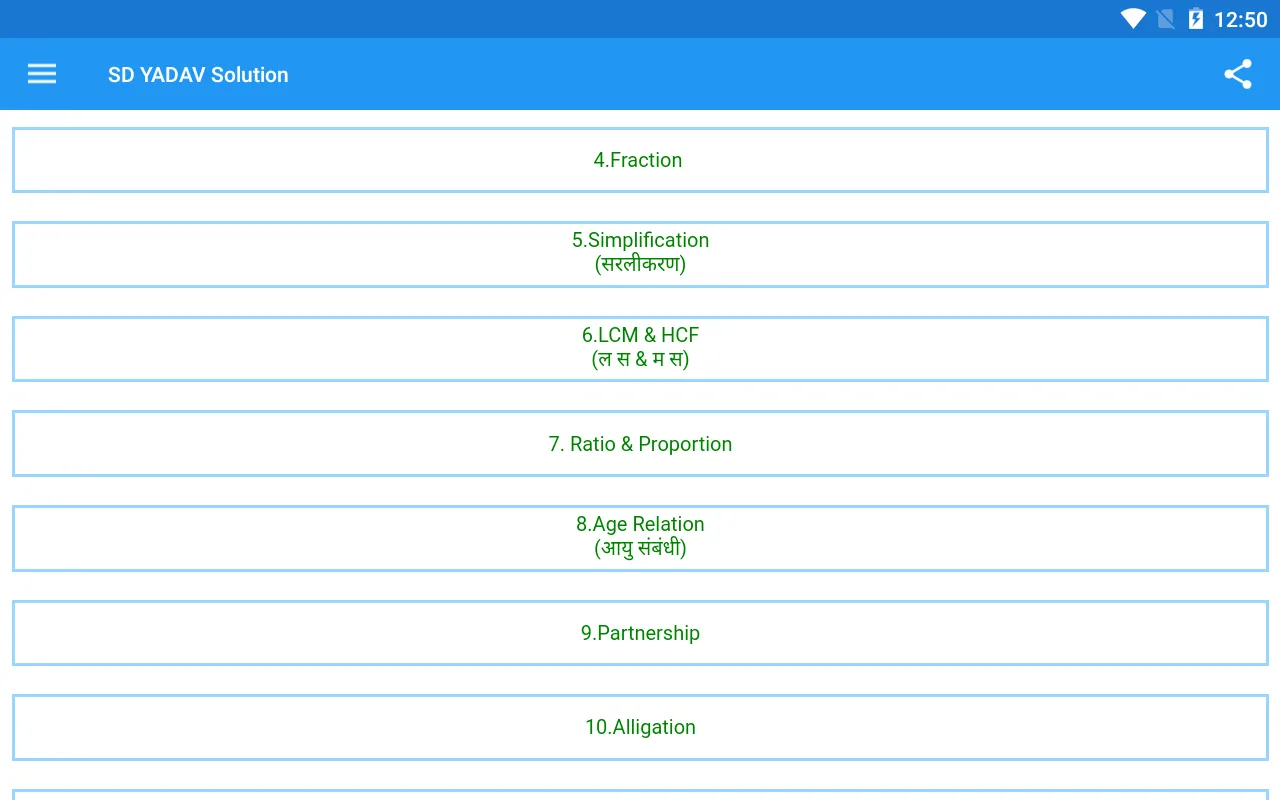Choose the 8.Age Relation chapter
The image size is (1280, 800).
640,538
